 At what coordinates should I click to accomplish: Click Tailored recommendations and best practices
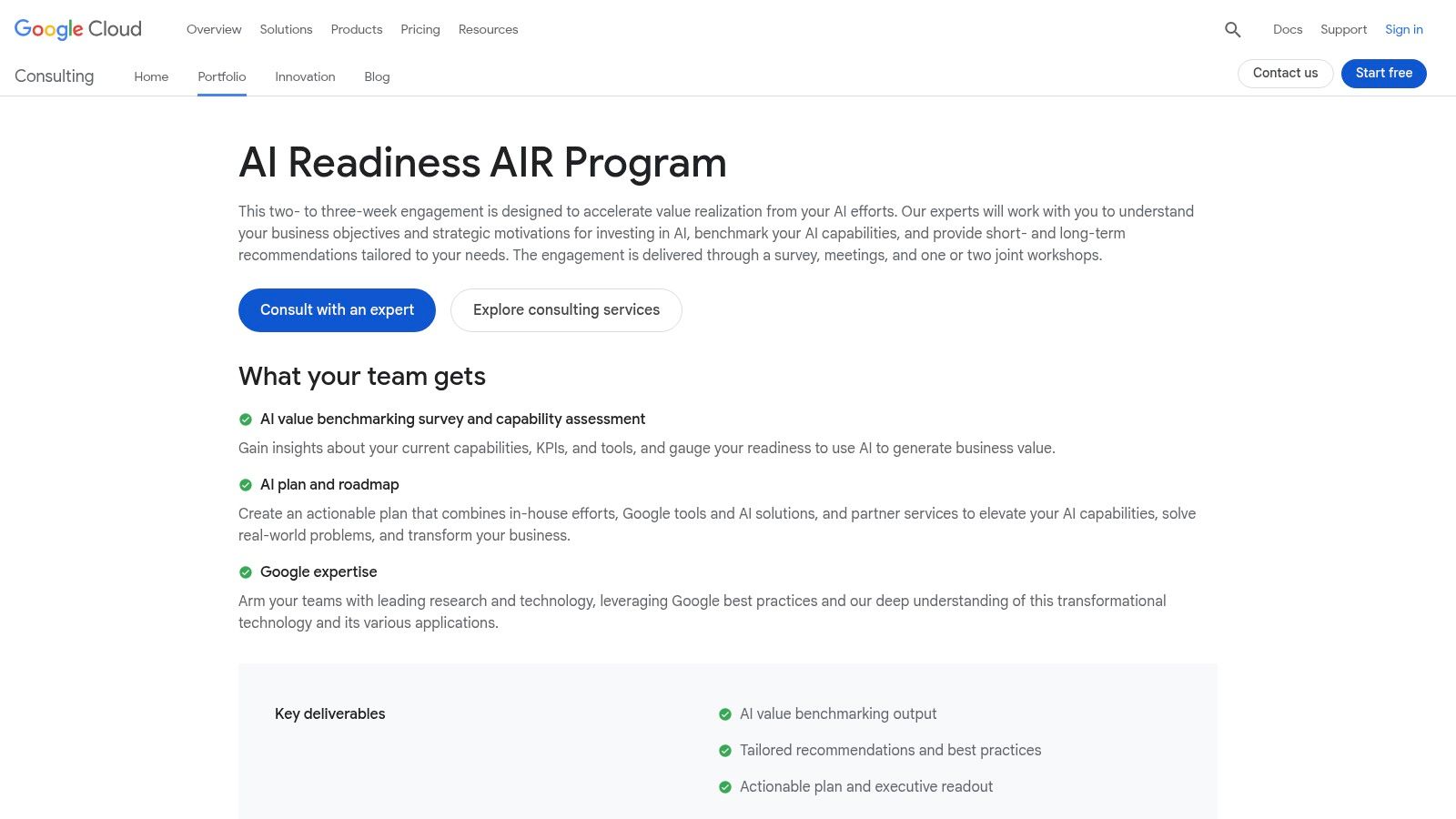890,751
